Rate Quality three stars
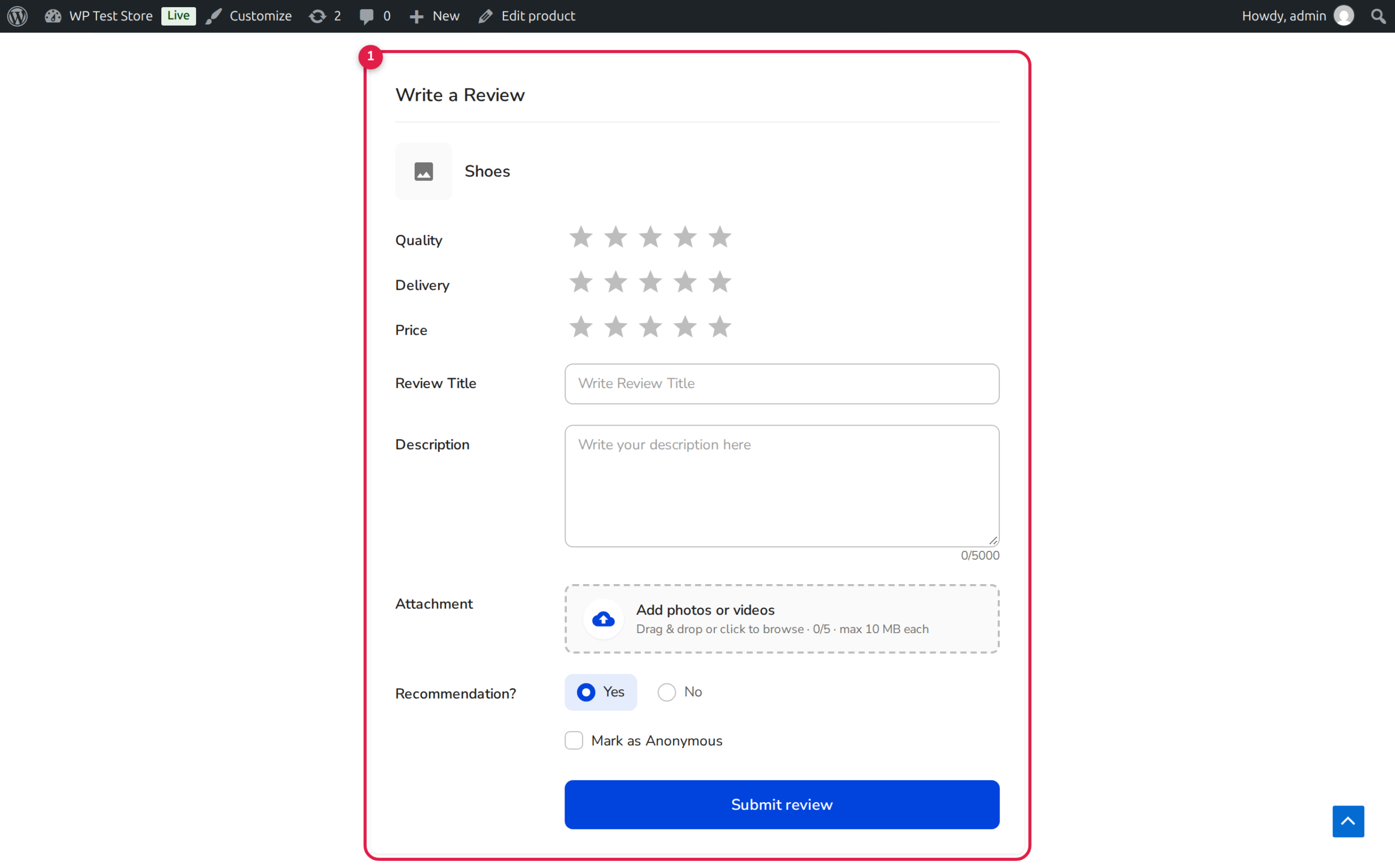Image resolution: width=1395 pixels, height=868 pixels. click(x=651, y=237)
